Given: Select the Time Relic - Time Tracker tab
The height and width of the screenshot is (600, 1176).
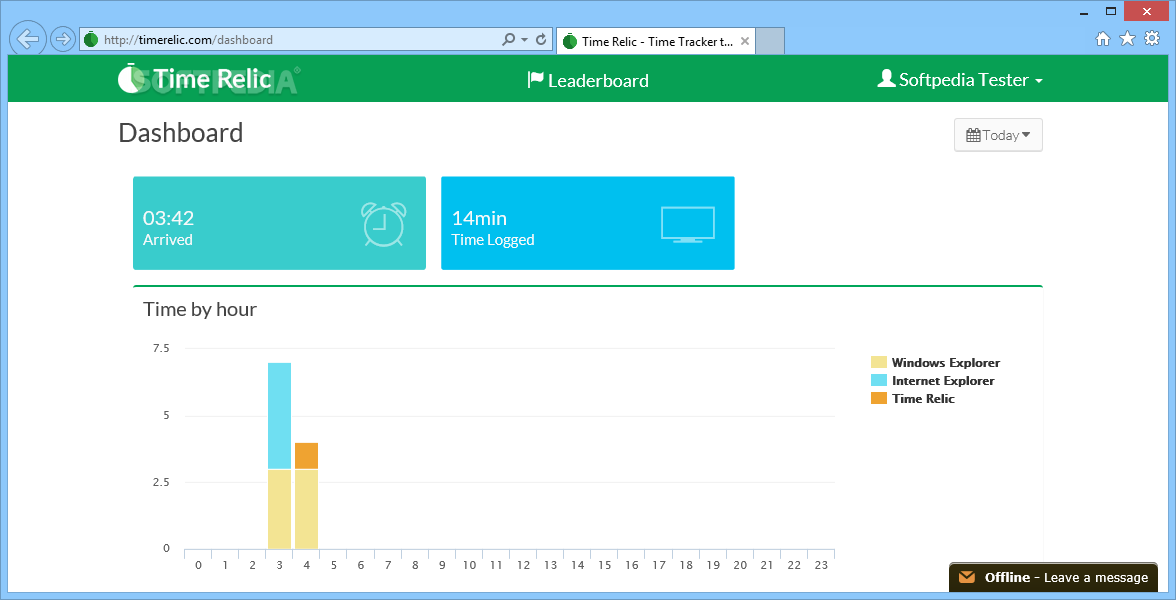Looking at the screenshot, I should pos(656,41).
